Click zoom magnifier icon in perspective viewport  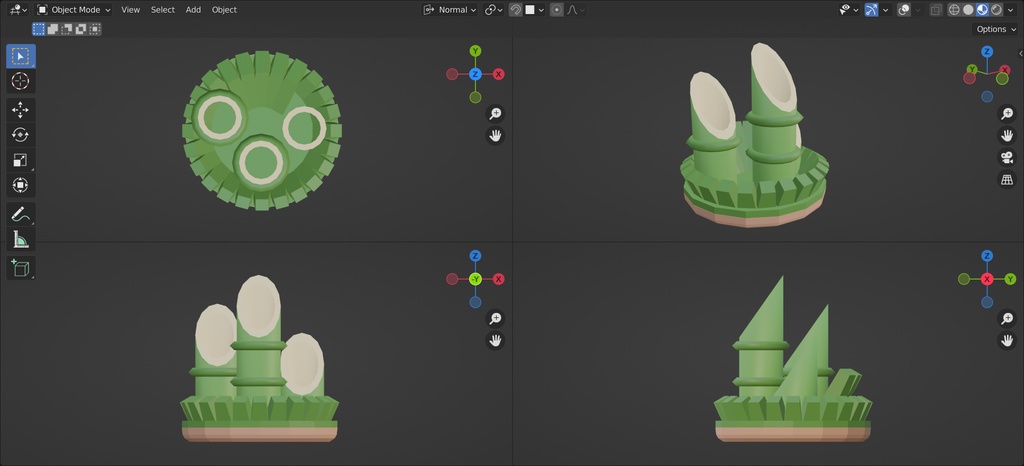pos(1006,114)
